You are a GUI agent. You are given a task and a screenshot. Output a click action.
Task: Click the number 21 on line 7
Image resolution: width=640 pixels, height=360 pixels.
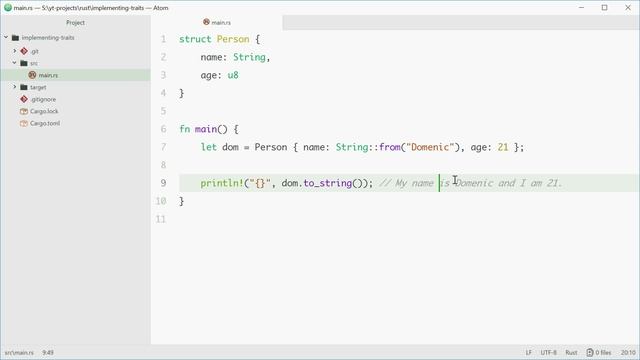tap(503, 147)
